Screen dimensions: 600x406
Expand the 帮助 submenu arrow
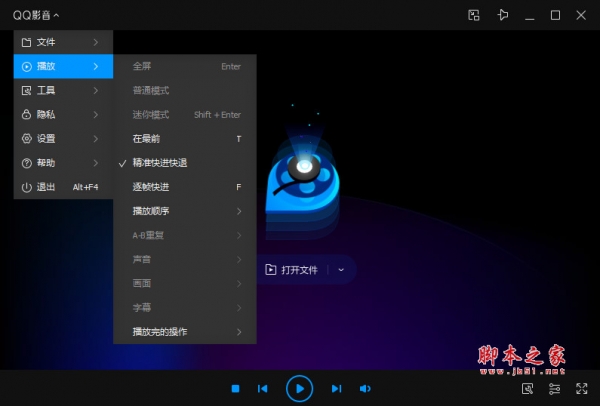pyautogui.click(x=96, y=163)
